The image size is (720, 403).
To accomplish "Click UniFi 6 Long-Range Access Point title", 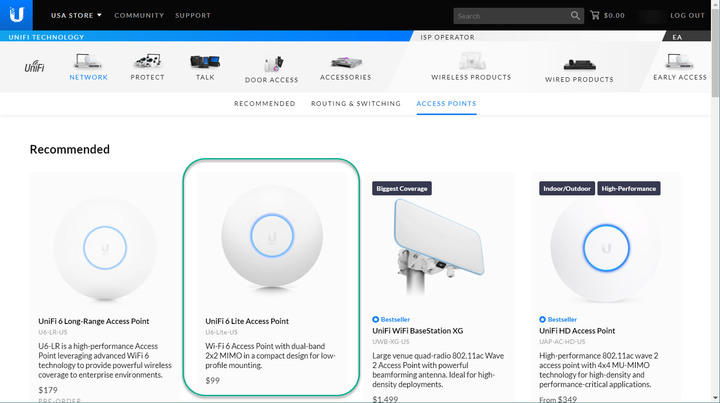I will 94,321.
